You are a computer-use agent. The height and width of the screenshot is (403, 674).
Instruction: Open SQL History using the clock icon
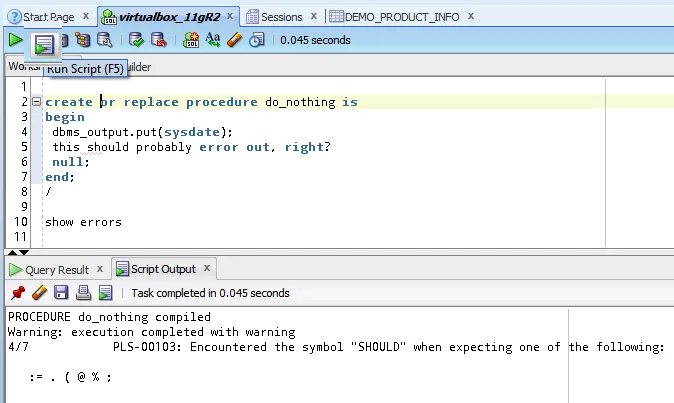tap(257, 40)
